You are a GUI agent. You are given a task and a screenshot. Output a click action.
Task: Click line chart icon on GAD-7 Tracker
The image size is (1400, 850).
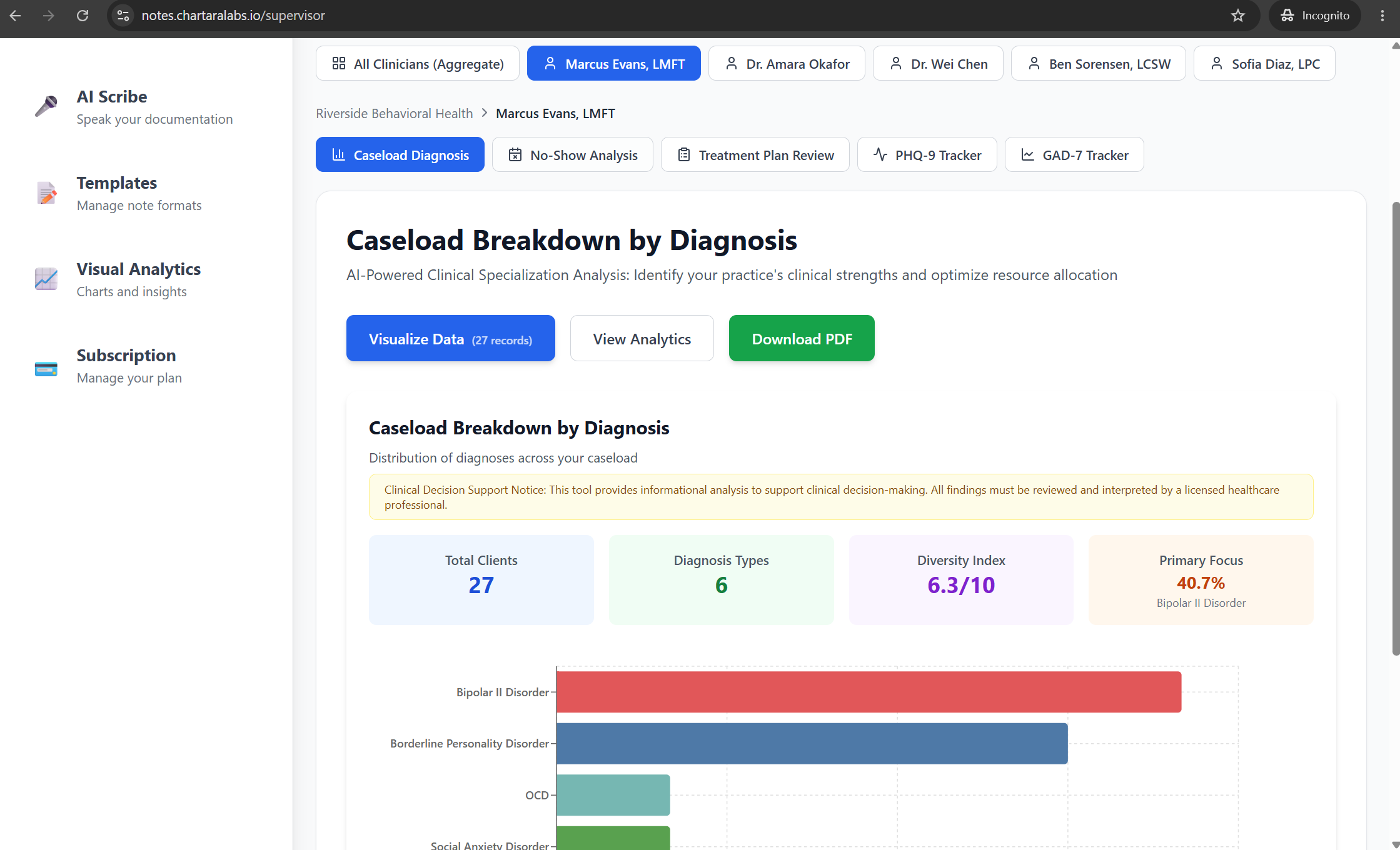click(1028, 154)
